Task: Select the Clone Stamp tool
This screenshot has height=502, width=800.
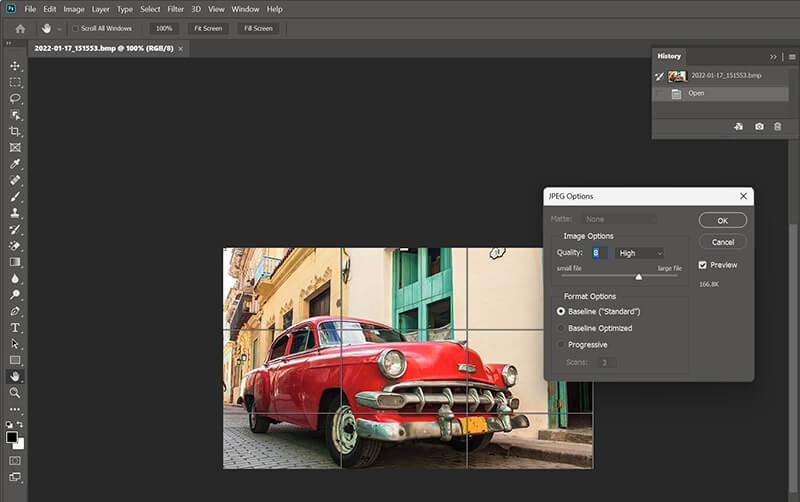Action: point(15,213)
